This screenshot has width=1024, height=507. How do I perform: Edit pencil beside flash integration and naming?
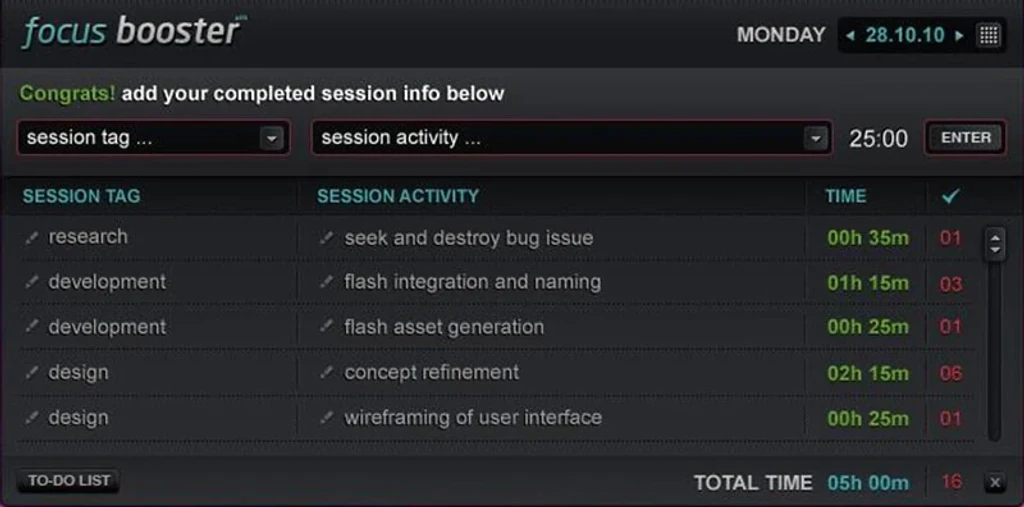coord(327,282)
